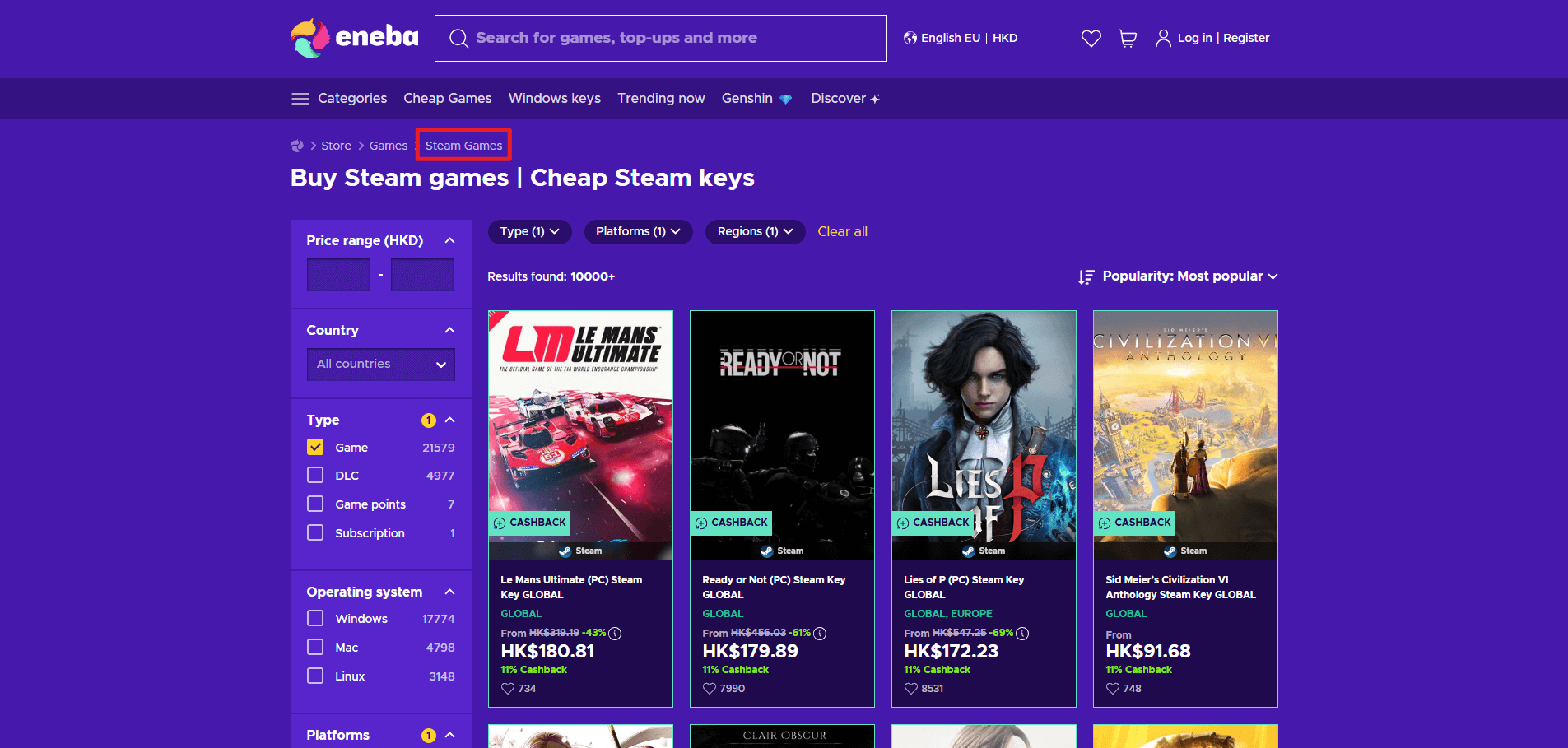1568x748 pixels.
Task: Click the breadcrumb home icon
Action: click(297, 146)
